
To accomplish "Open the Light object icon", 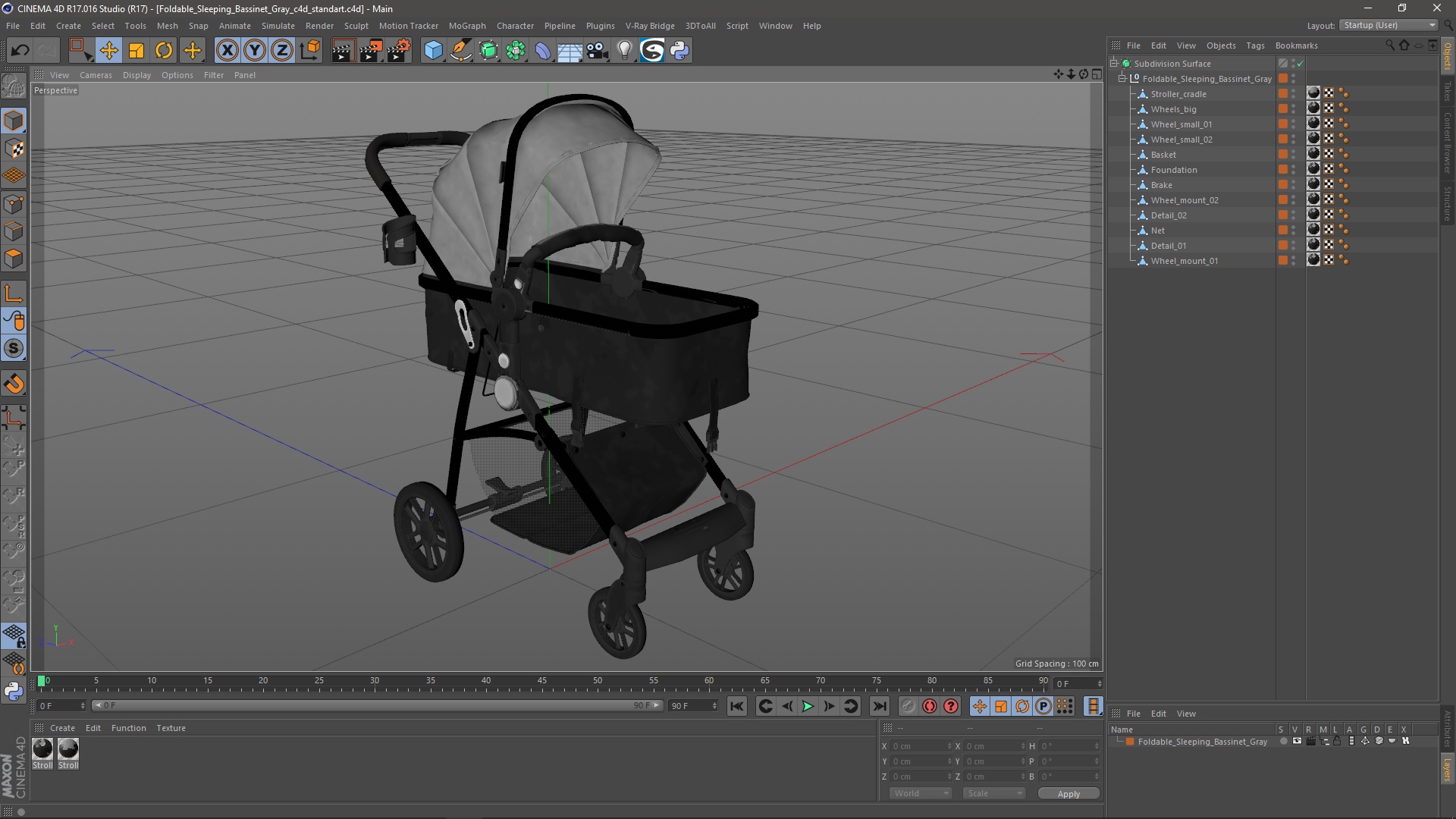I will tap(624, 51).
